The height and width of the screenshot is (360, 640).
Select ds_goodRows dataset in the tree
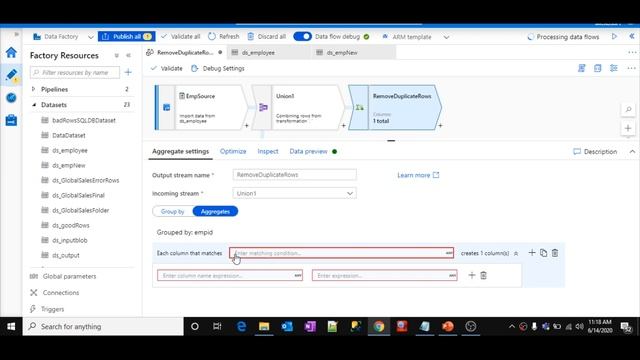click(71, 225)
